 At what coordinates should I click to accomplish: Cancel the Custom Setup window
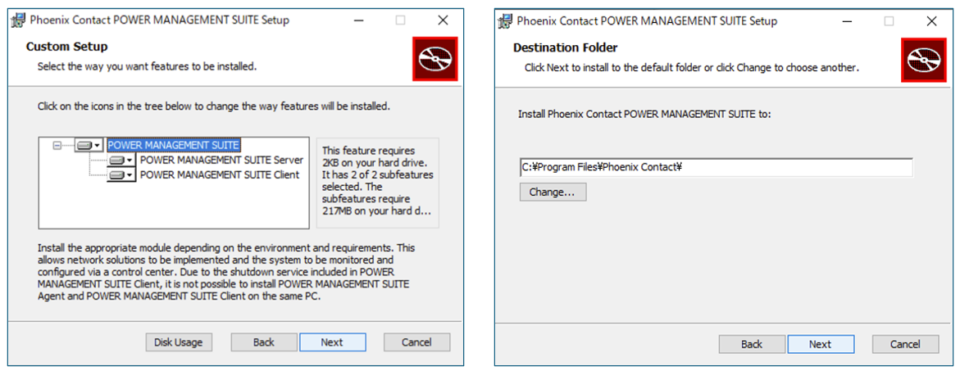click(x=417, y=342)
